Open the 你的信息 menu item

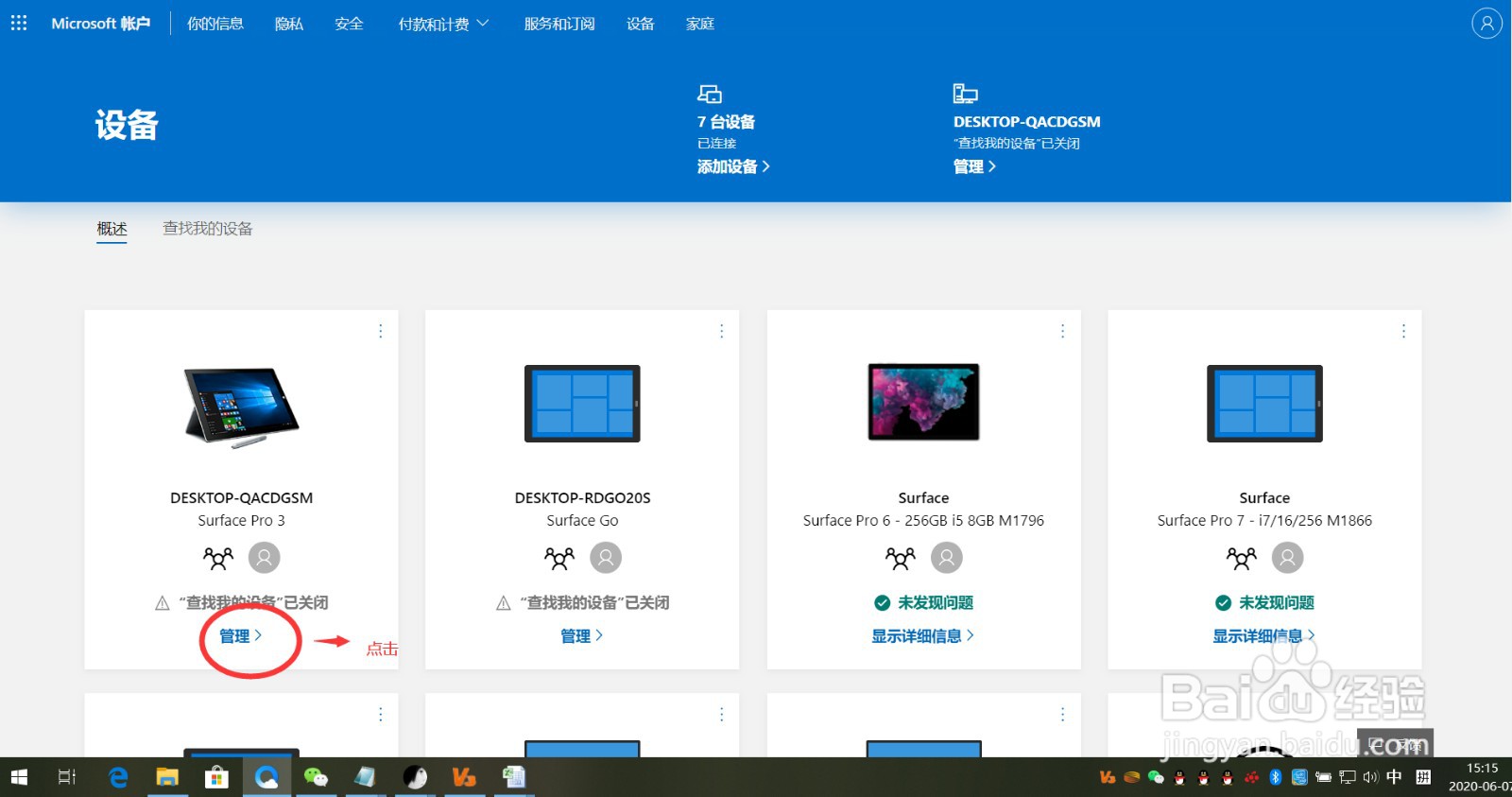pos(215,24)
